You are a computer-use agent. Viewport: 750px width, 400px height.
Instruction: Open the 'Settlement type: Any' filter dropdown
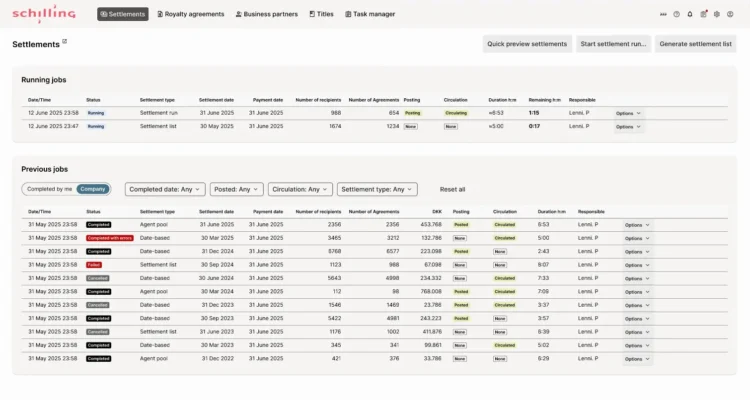(x=377, y=189)
